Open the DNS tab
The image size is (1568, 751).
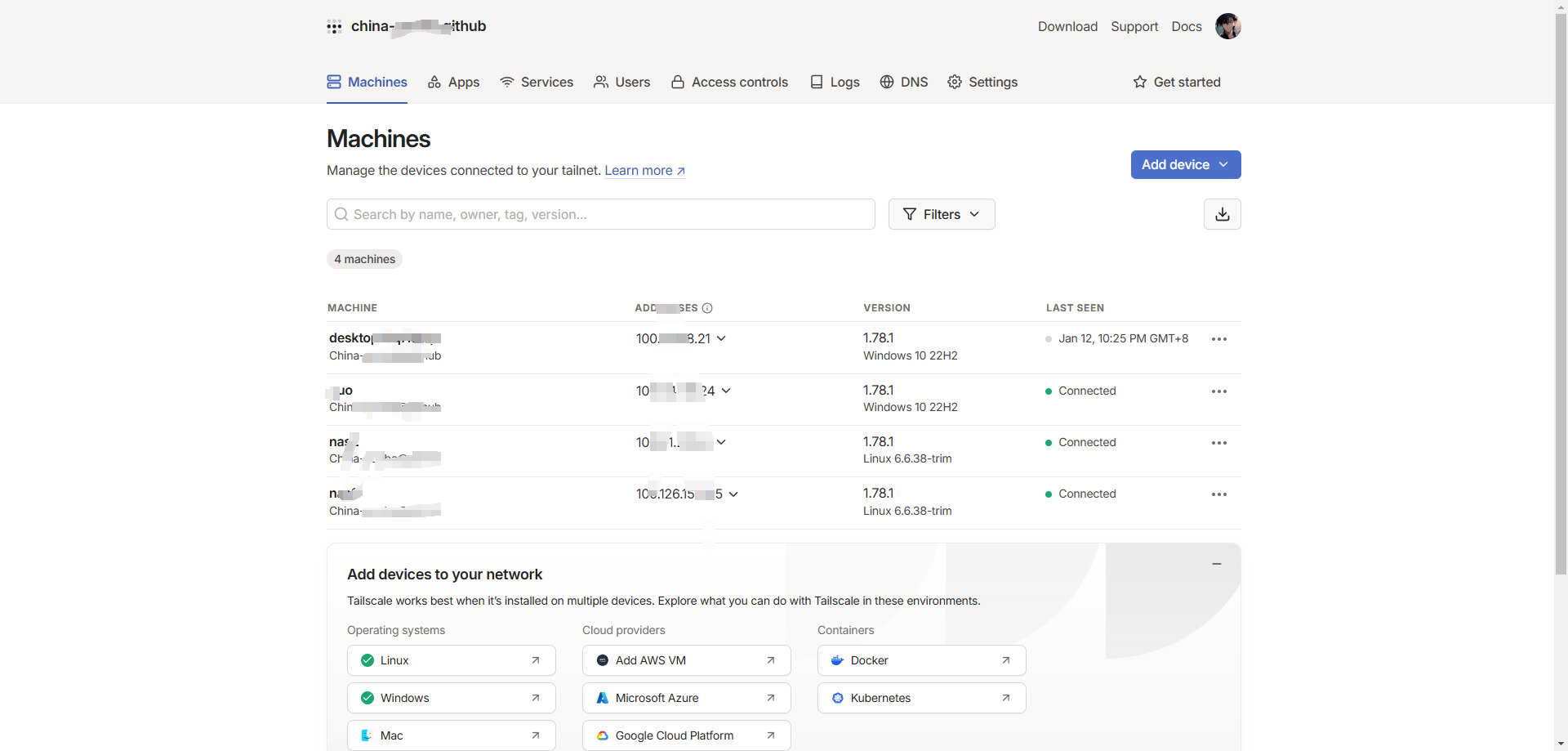point(904,82)
